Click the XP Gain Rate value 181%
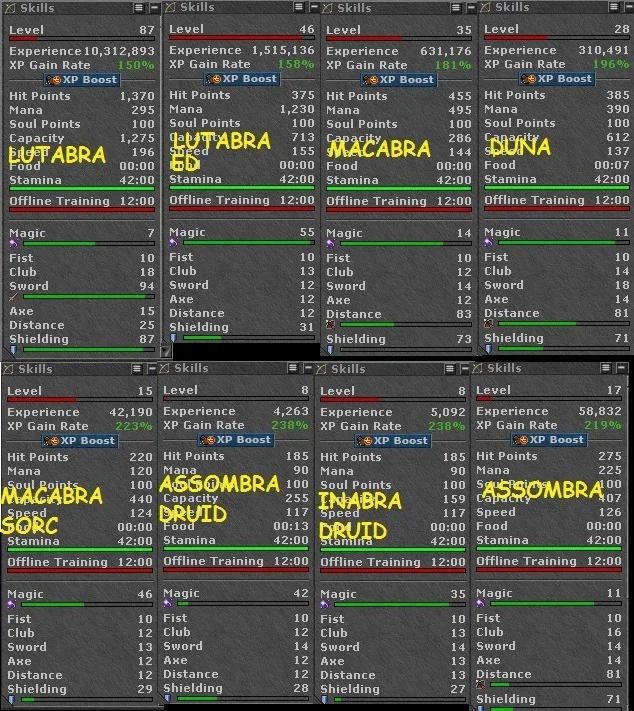634x711 pixels. point(454,65)
